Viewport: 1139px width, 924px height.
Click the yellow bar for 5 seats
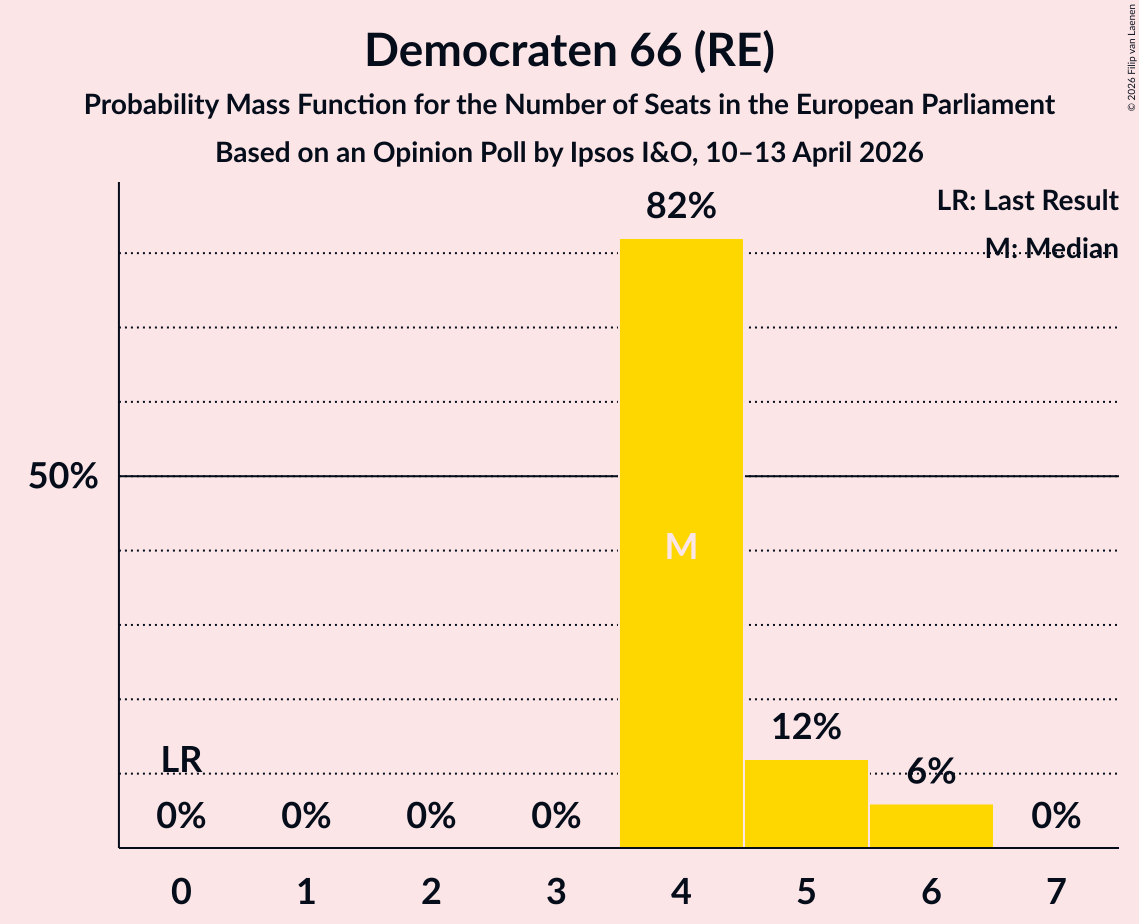pyautogui.click(x=806, y=804)
